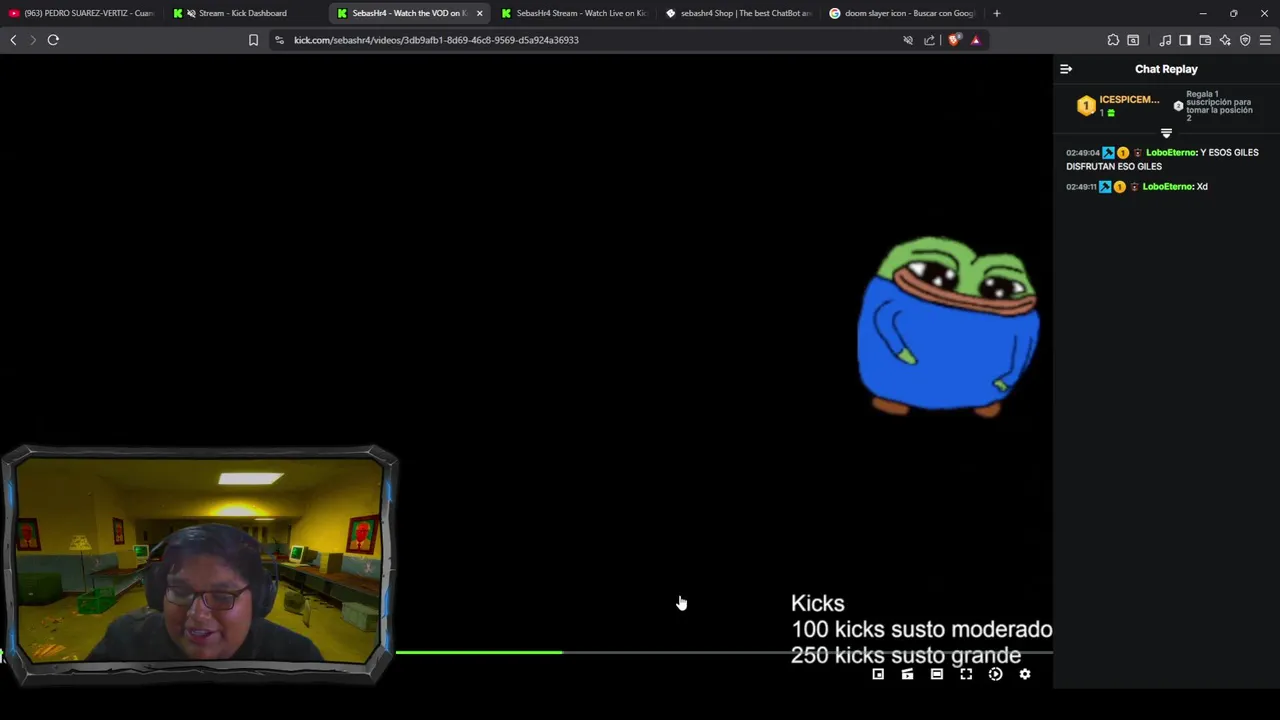Click the gold rank 1 badge

[x=1086, y=106]
